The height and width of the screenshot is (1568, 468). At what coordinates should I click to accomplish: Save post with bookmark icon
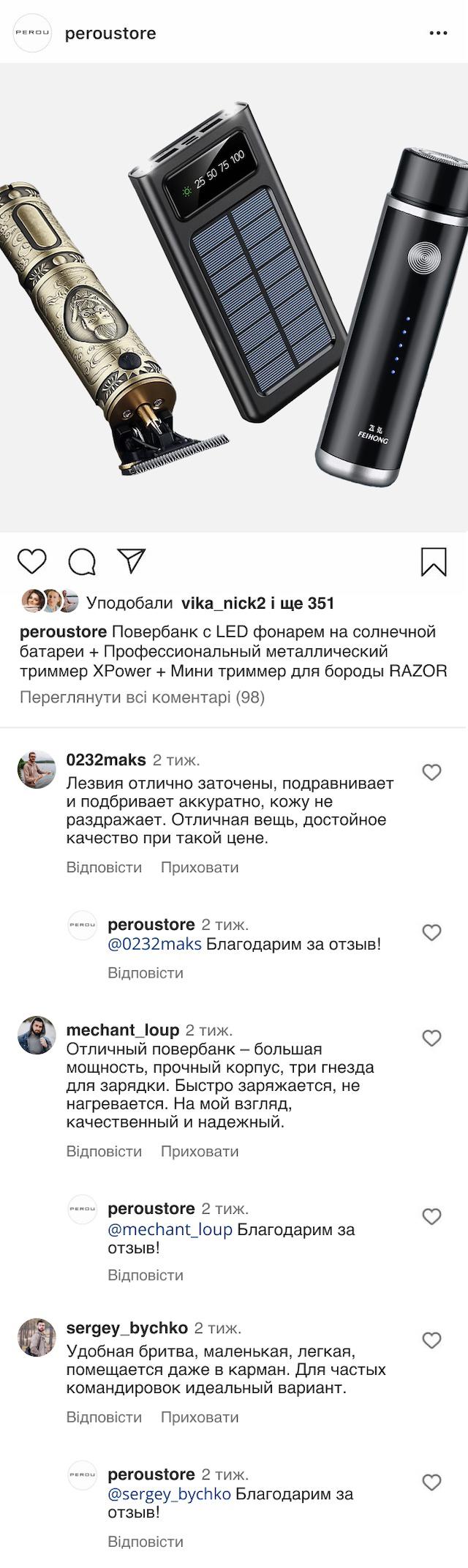(434, 562)
